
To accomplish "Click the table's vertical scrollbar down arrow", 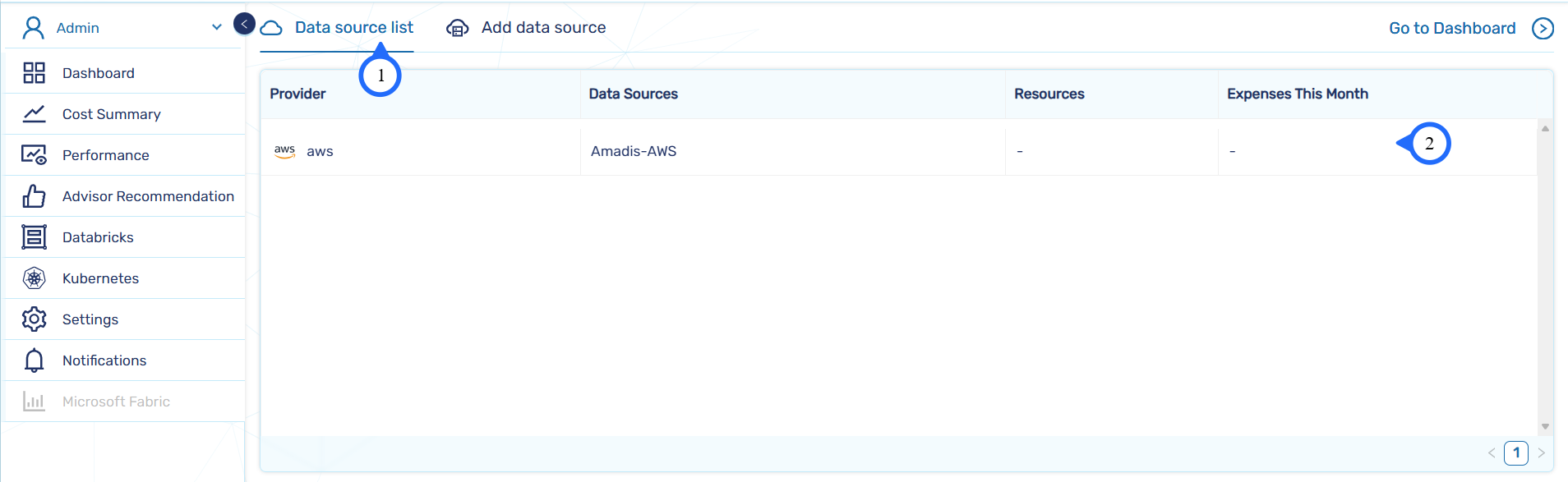I will tap(1545, 426).
